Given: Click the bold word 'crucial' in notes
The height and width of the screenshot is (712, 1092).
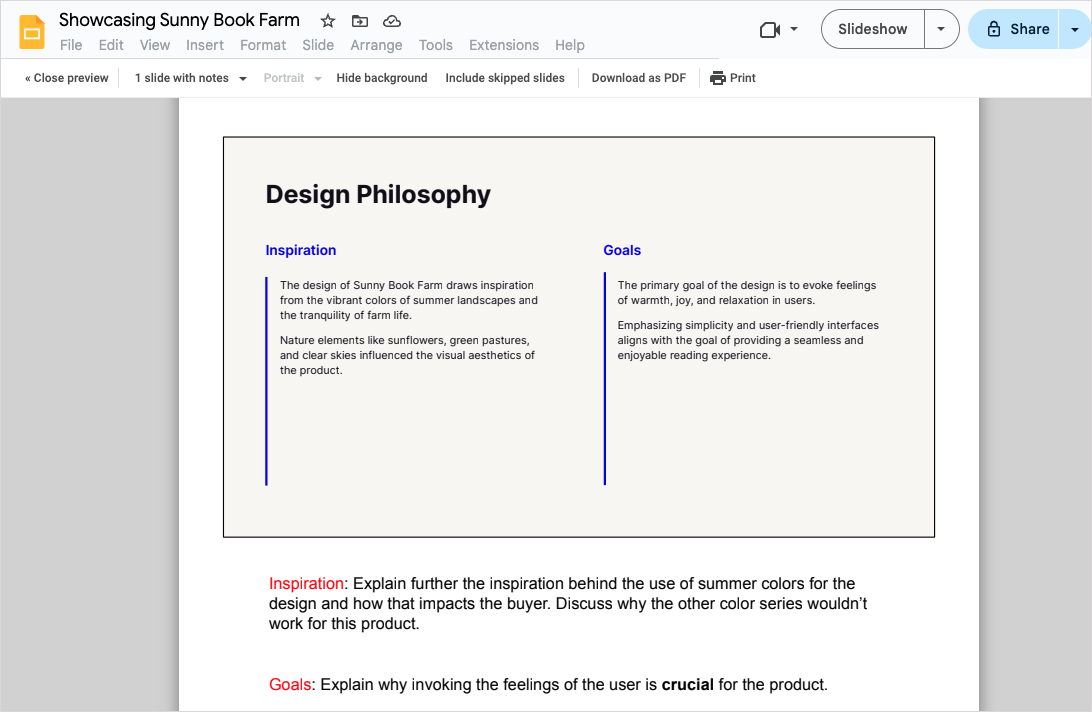Looking at the screenshot, I should click(x=687, y=685).
